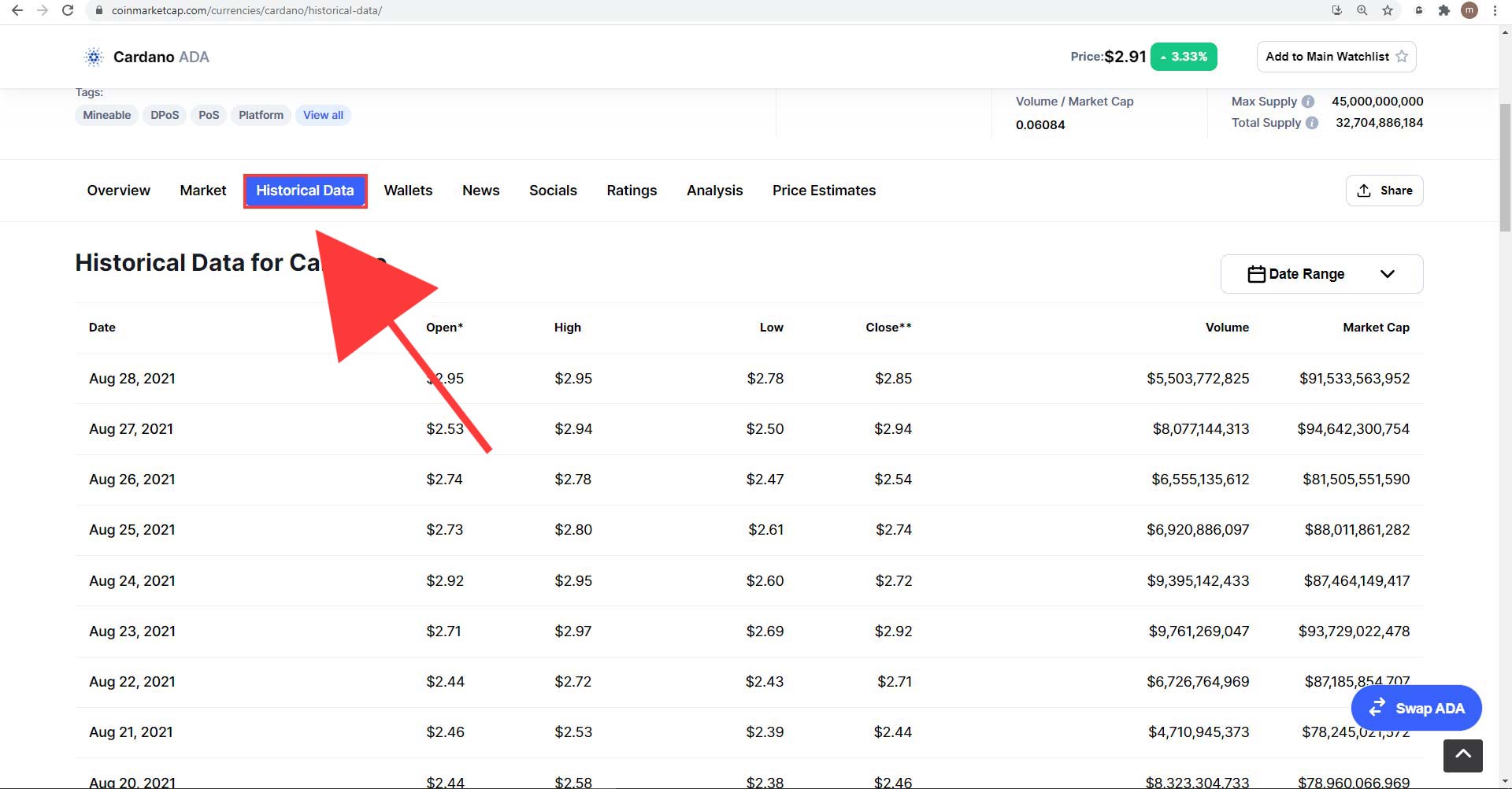Click the Low column header

(x=772, y=328)
